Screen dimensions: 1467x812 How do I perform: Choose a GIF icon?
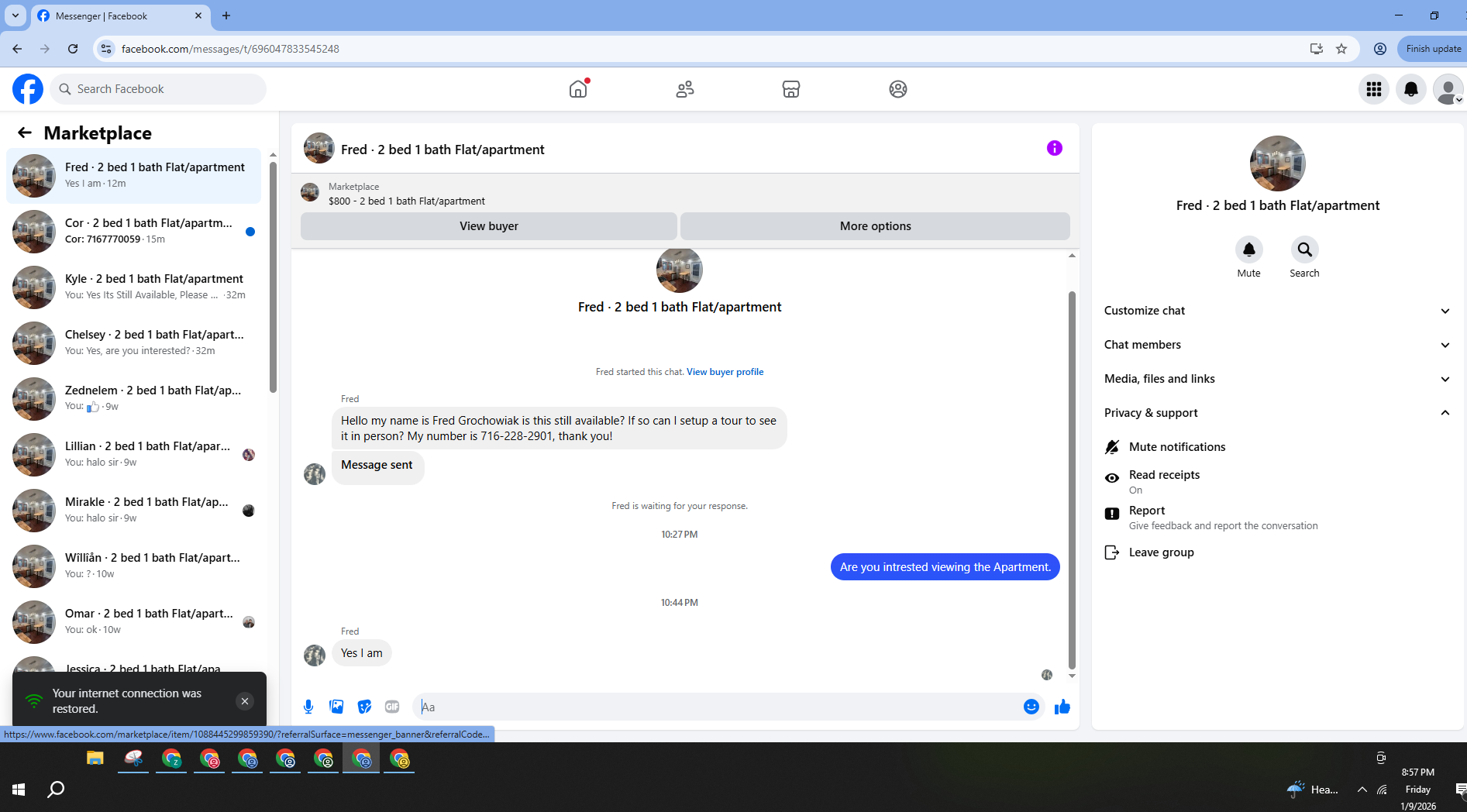coord(392,707)
